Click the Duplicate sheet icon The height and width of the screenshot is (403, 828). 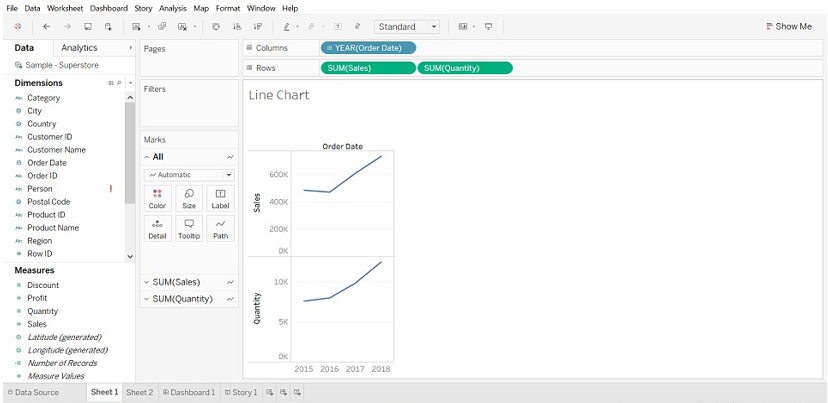point(162,26)
